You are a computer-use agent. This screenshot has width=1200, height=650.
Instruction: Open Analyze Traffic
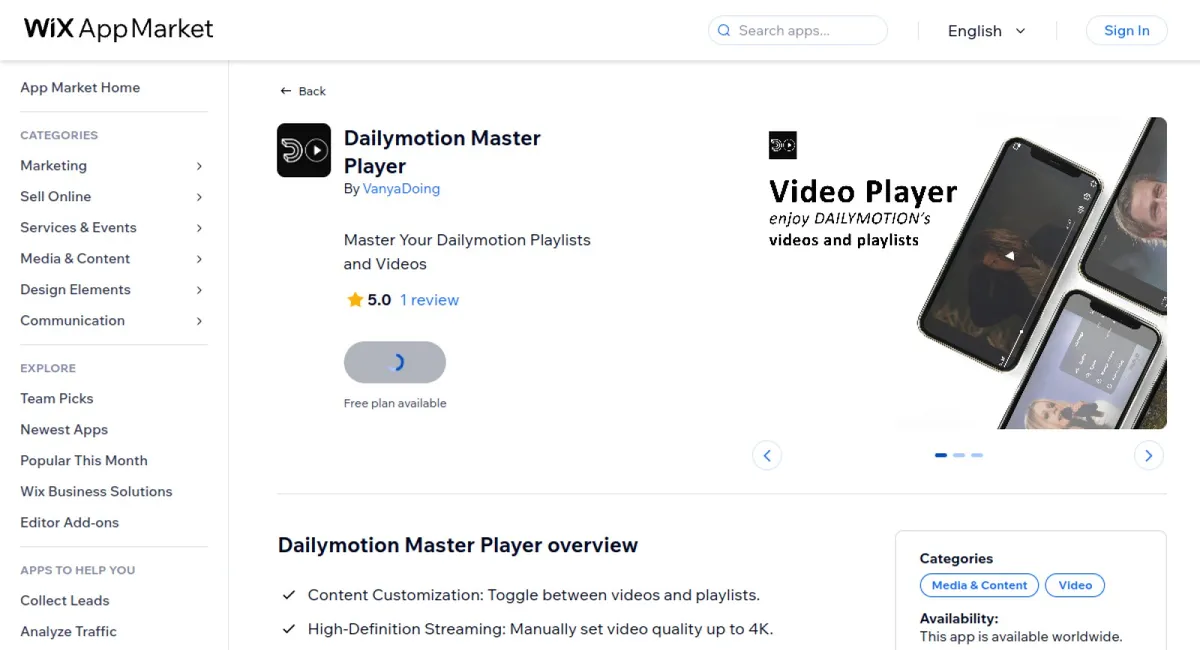point(68,632)
